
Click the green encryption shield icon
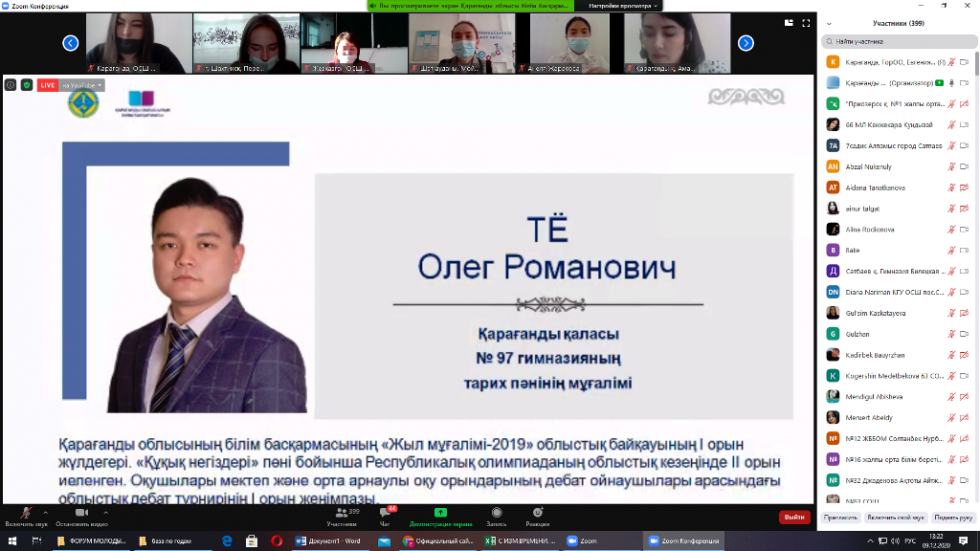[27, 85]
